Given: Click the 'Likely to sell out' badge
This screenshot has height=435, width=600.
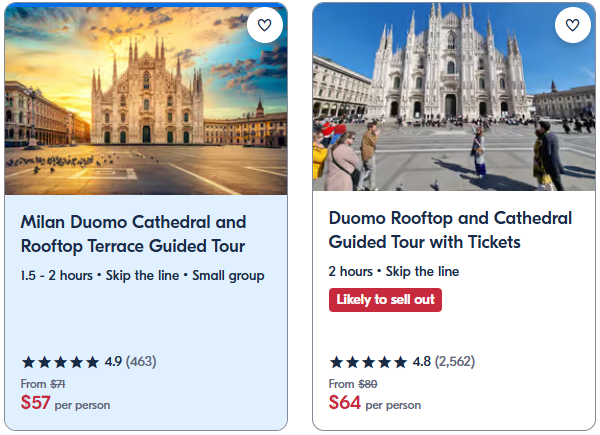Looking at the screenshot, I should [x=385, y=300].
